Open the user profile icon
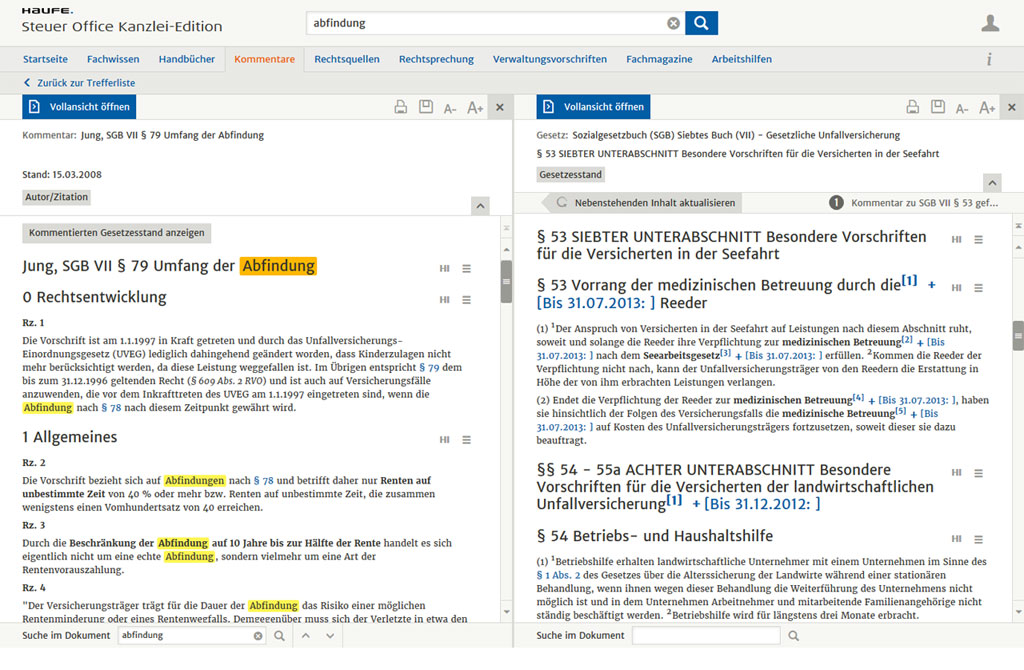 click(x=990, y=24)
